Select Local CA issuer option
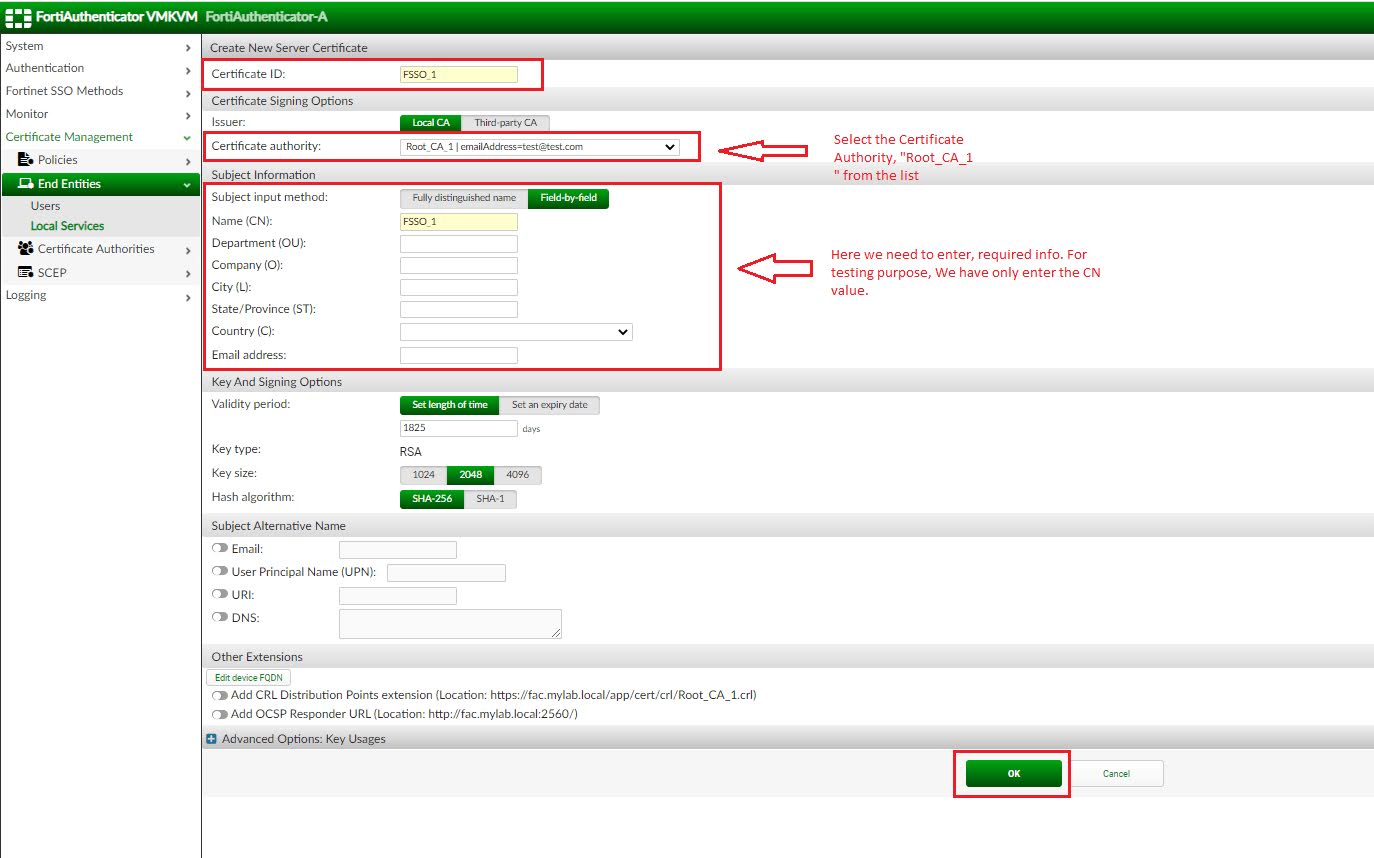Viewport: 1374px width, 858px height. click(431, 123)
